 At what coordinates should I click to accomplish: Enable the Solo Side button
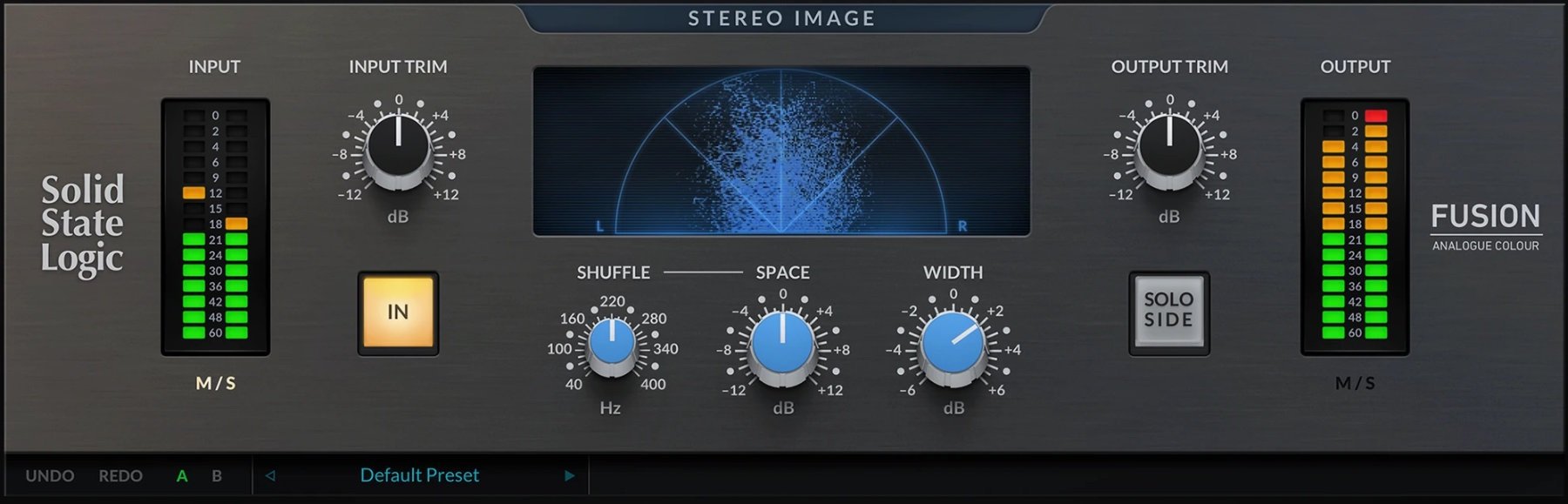(1168, 311)
